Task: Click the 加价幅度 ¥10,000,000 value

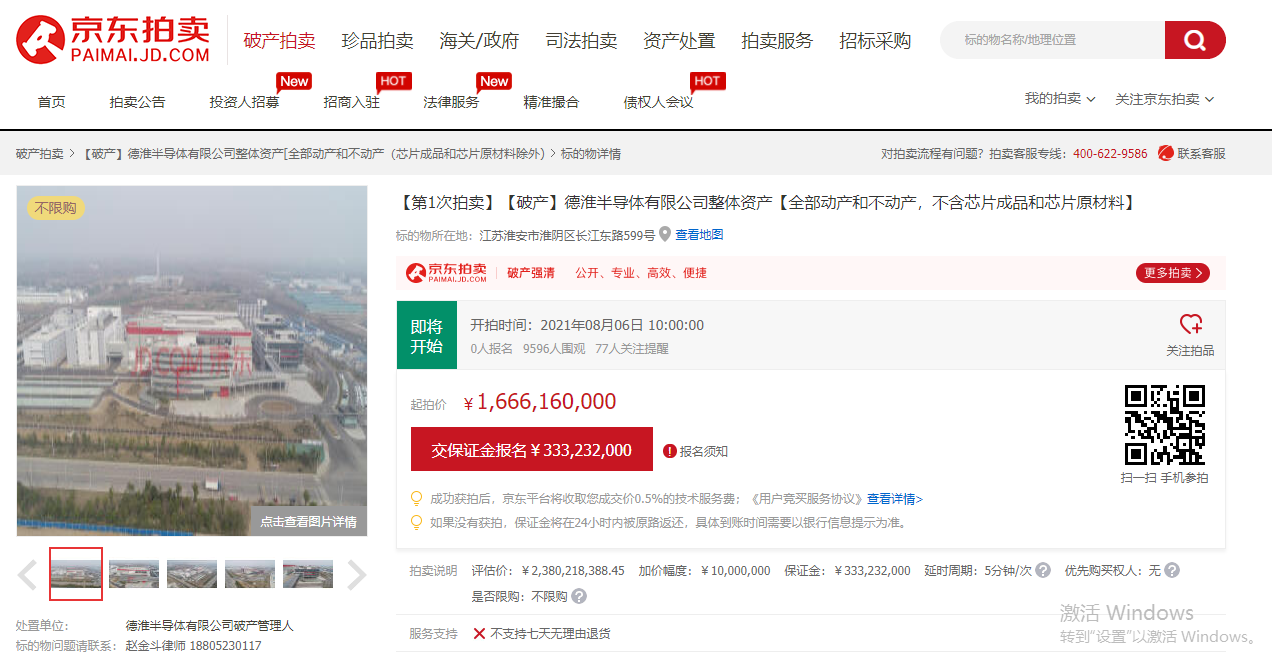Action: coord(736,570)
